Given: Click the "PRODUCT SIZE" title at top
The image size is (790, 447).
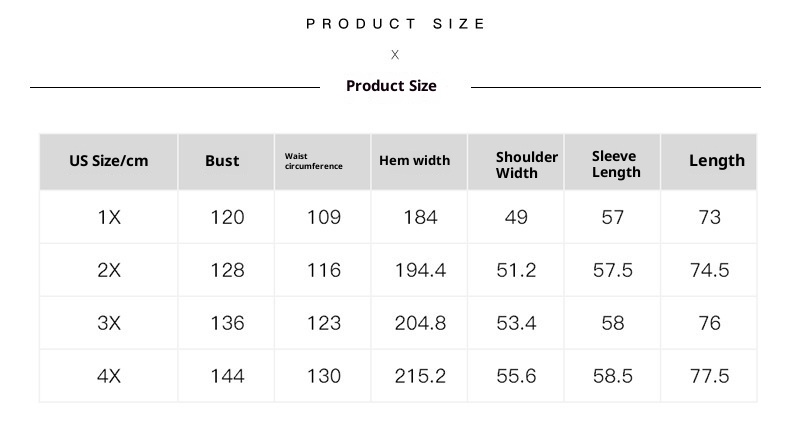Looking at the screenshot, I should [x=395, y=24].
